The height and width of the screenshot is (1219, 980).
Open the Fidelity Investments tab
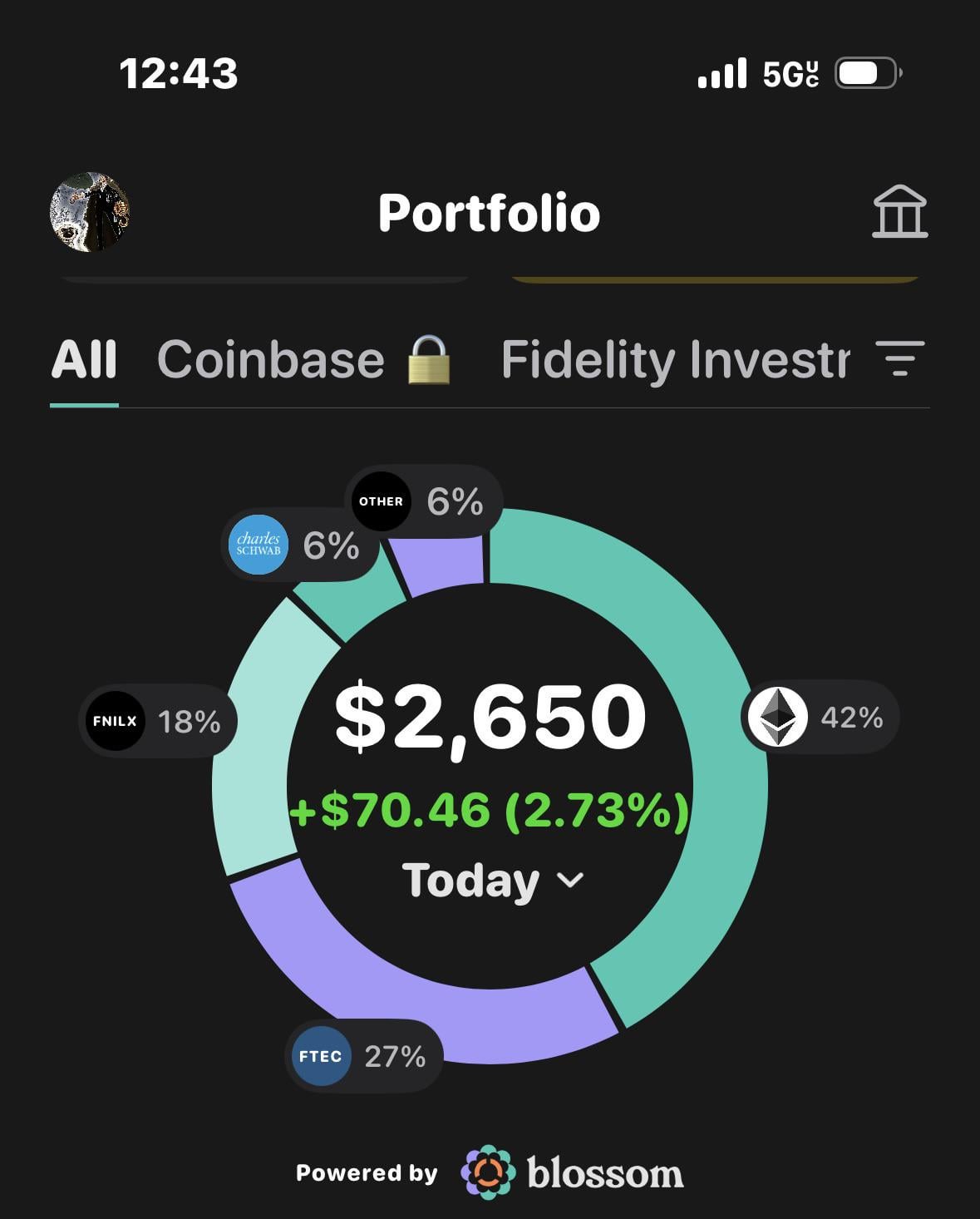[676, 362]
